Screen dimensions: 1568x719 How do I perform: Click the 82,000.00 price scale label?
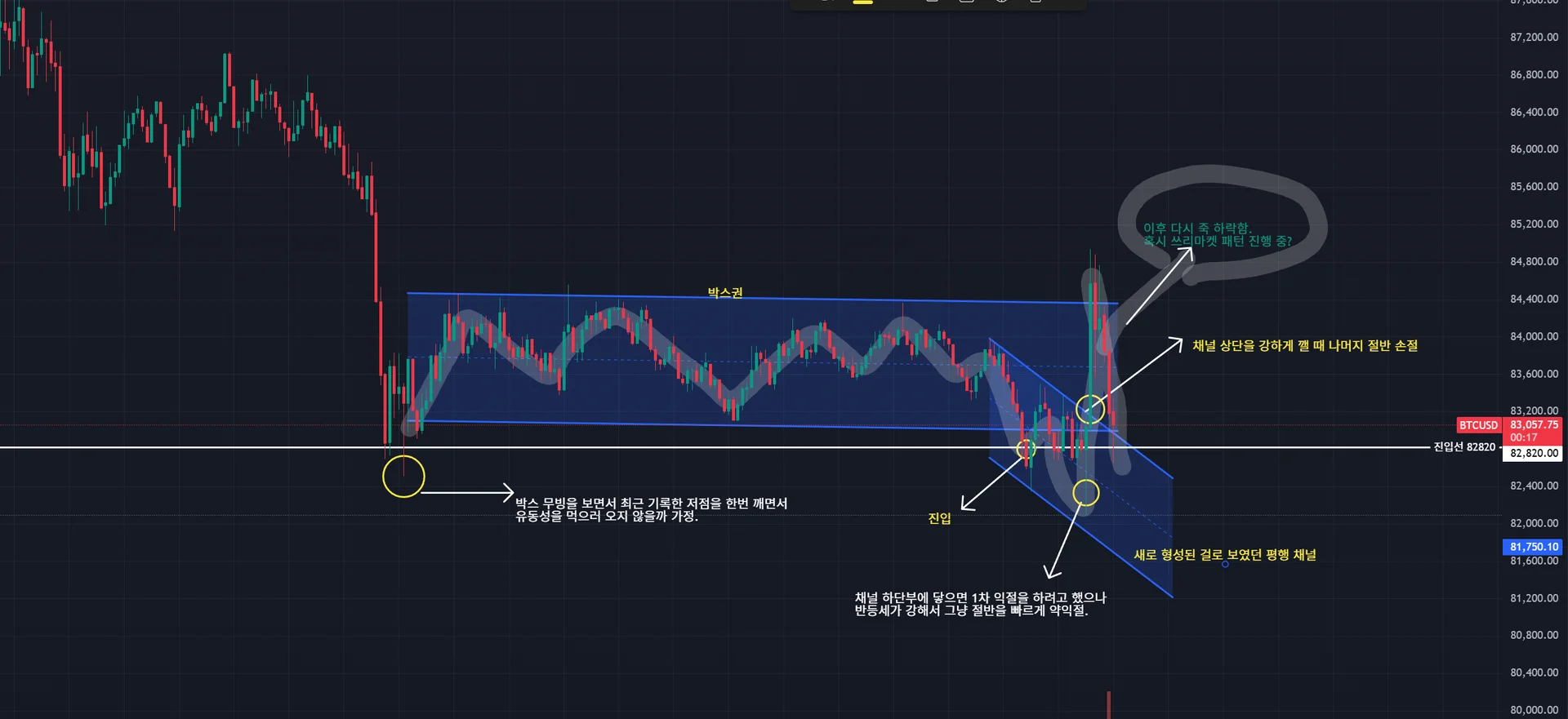(1534, 523)
